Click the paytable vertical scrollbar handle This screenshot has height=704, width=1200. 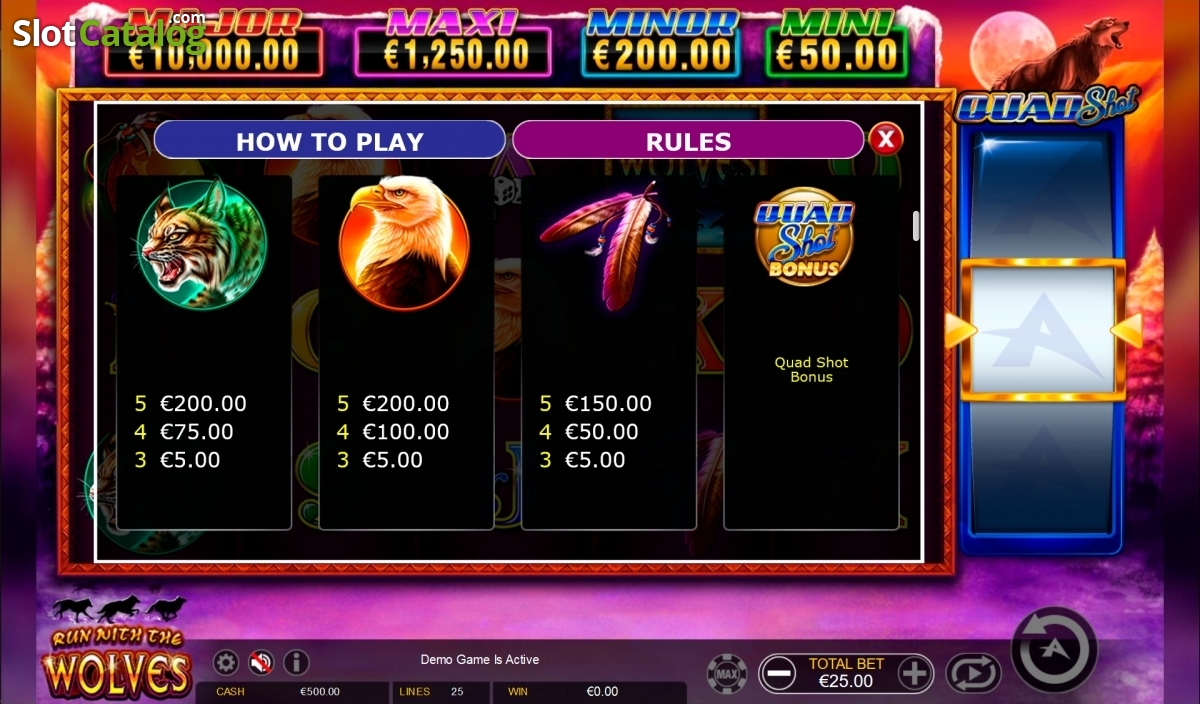(915, 226)
